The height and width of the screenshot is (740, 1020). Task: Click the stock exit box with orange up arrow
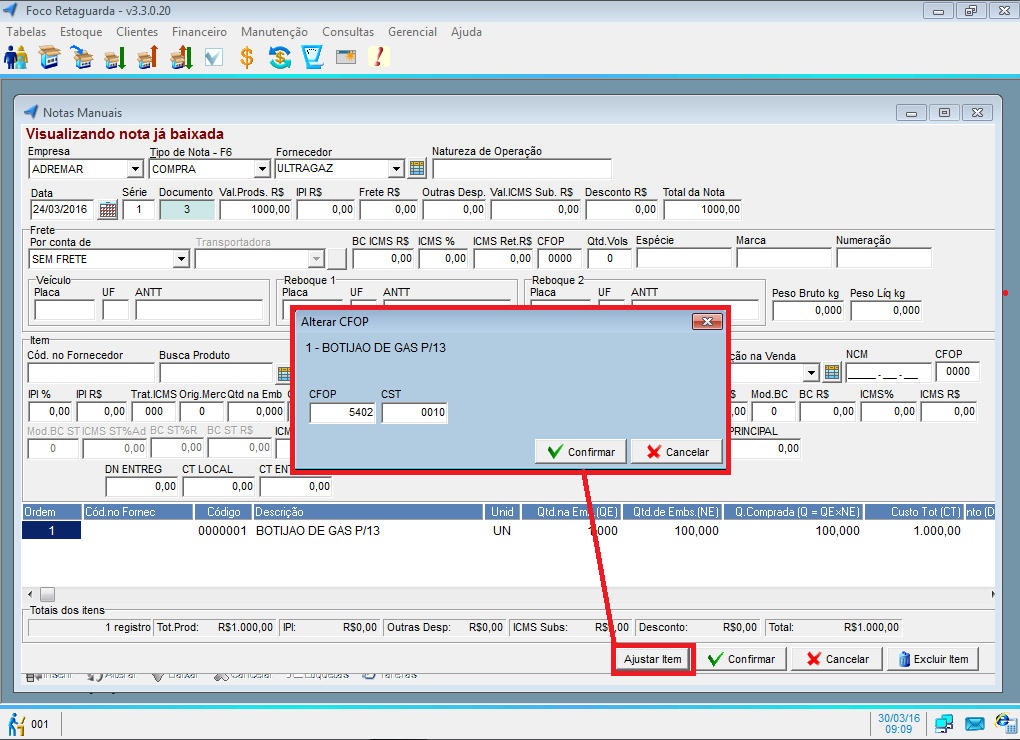click(148, 57)
